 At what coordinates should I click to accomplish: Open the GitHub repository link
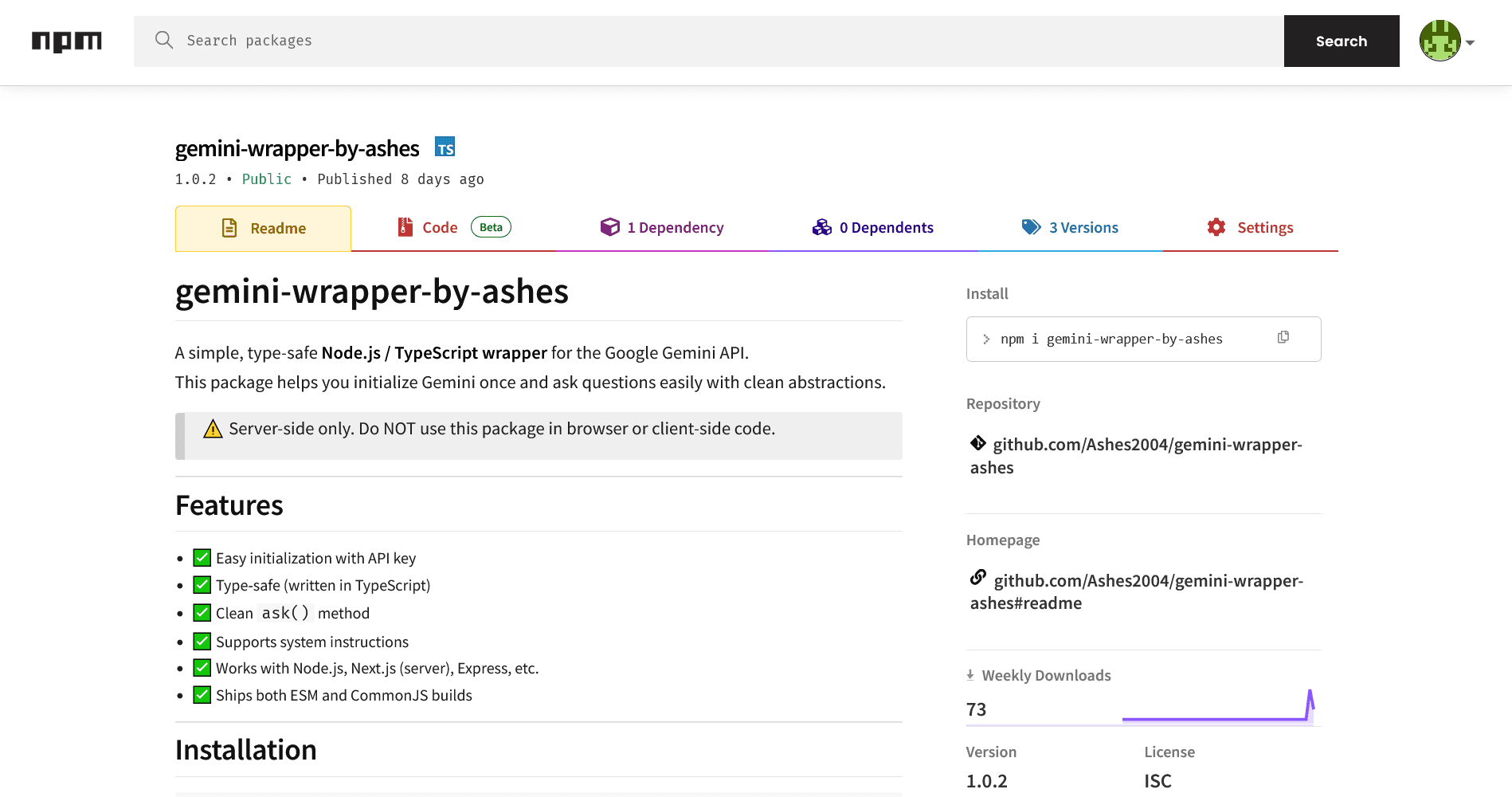coord(1136,456)
